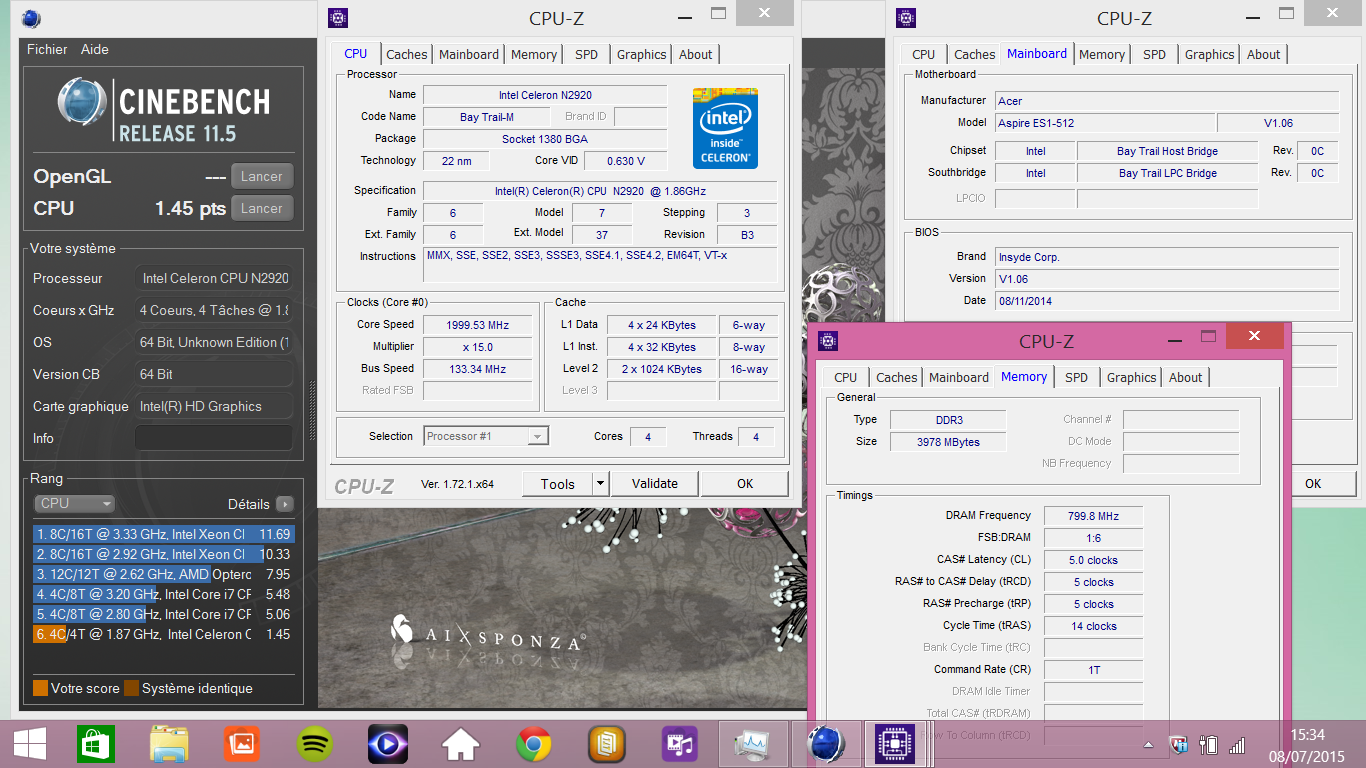Select rank row 4C/8T @ 2.80 GHz
1366x768 pixels.
164,614
